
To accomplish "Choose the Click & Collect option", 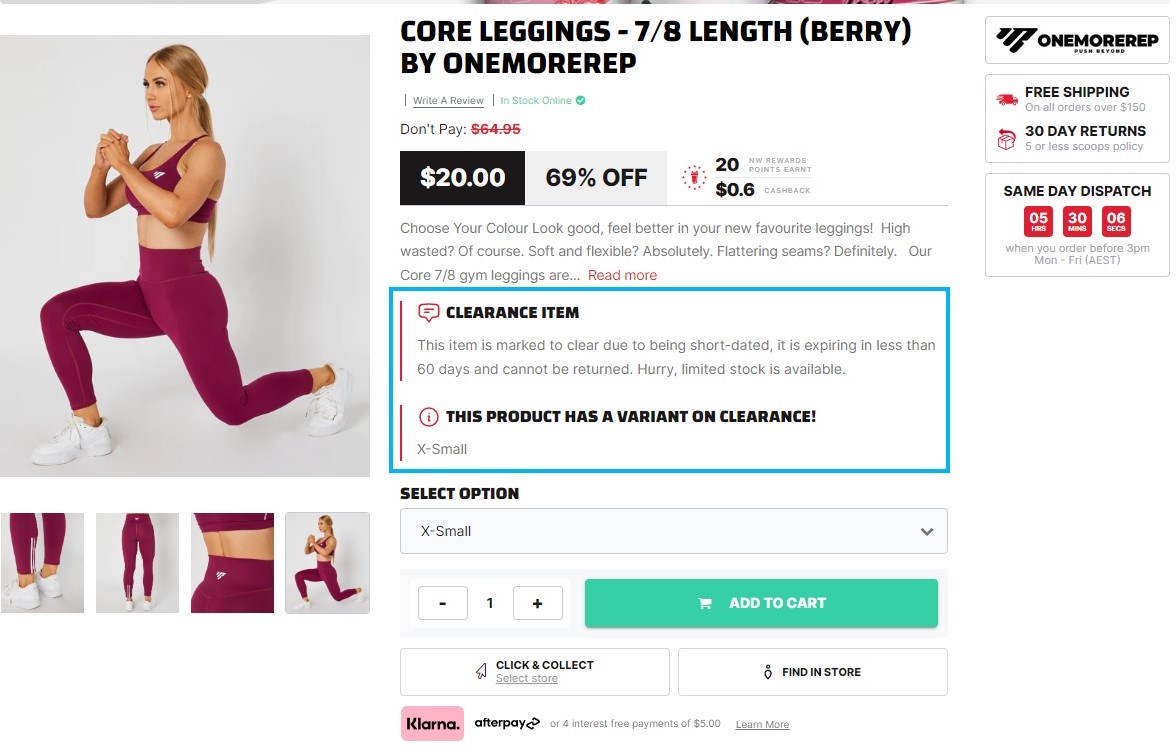I will tap(534, 671).
